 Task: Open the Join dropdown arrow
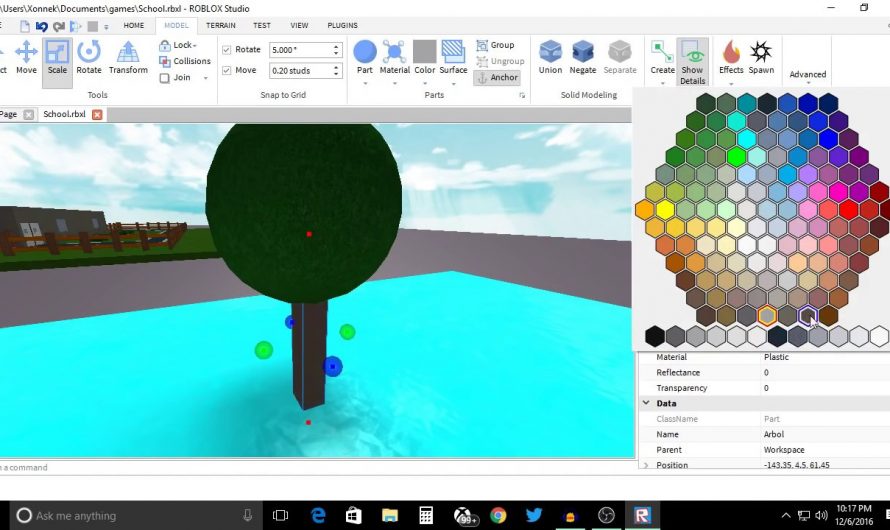[x=205, y=78]
